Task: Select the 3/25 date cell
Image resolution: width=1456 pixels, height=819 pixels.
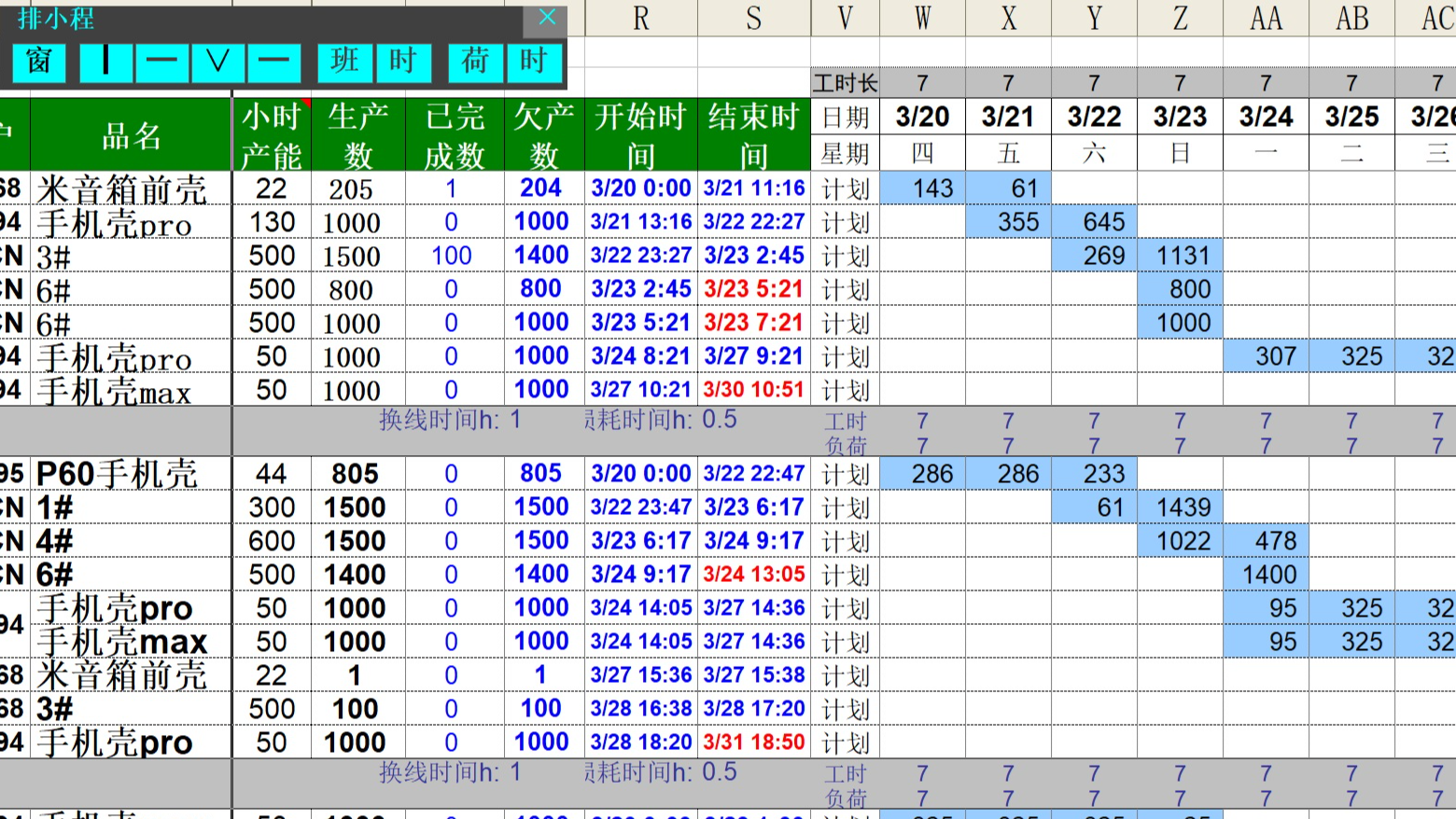Action: coord(1352,118)
